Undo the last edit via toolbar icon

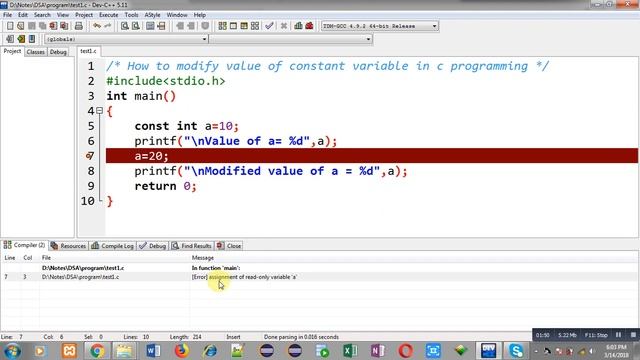[97, 26]
